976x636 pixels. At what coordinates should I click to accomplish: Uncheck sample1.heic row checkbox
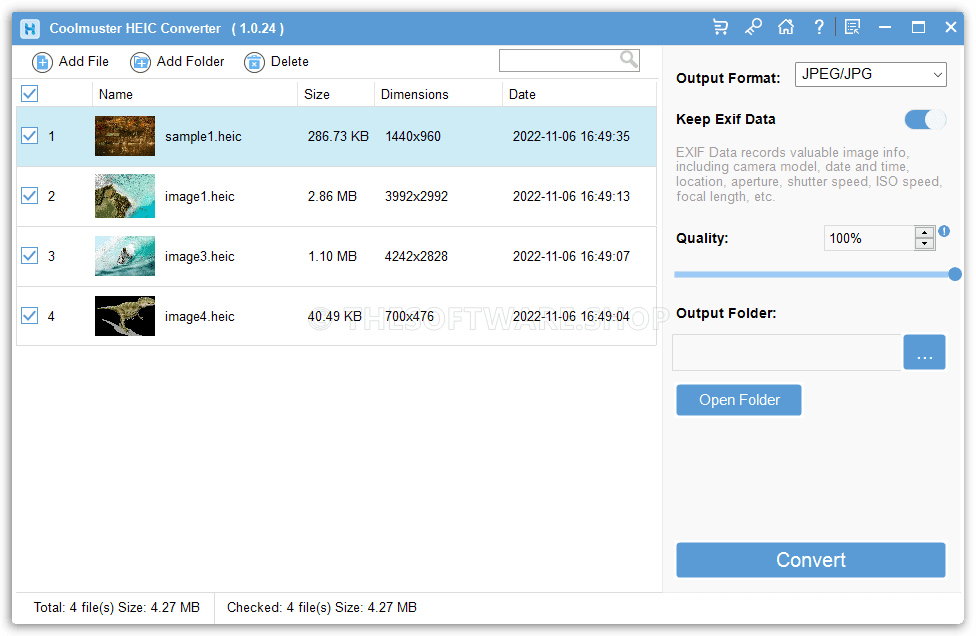[x=30, y=136]
